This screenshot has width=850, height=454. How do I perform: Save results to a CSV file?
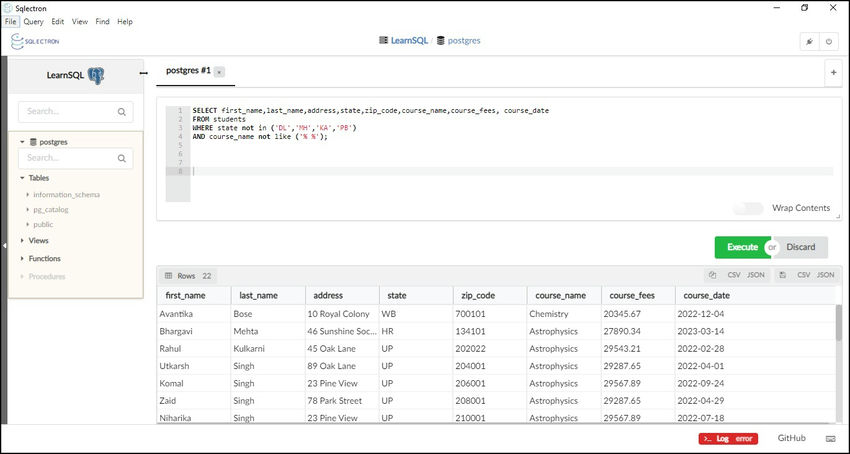tap(803, 275)
